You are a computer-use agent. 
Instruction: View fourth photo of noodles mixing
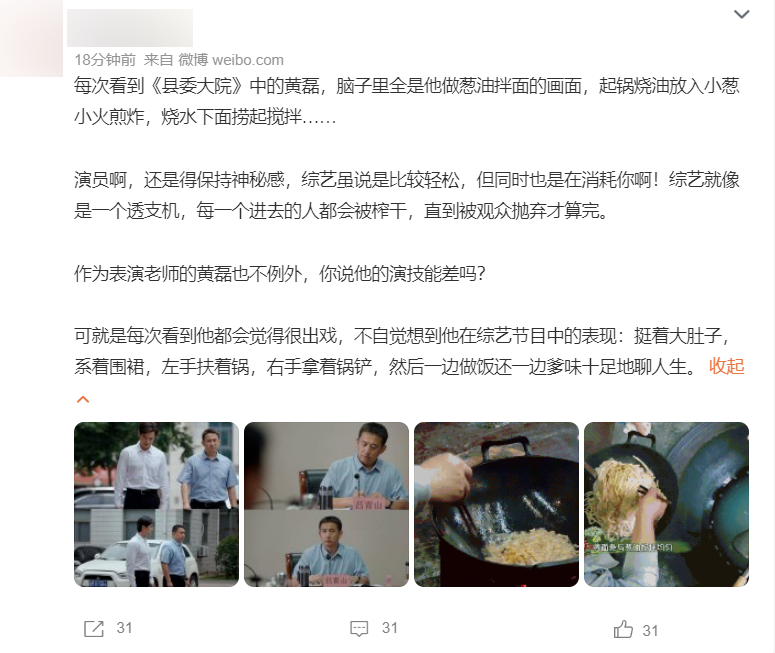(x=666, y=504)
